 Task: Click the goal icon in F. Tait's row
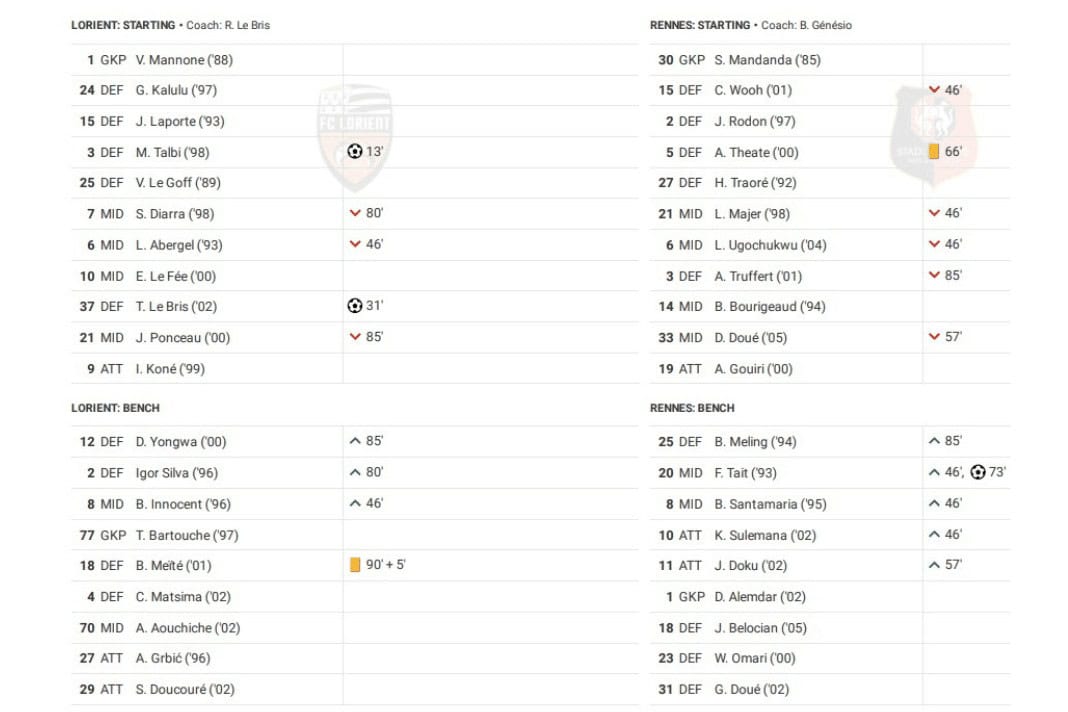(x=978, y=472)
